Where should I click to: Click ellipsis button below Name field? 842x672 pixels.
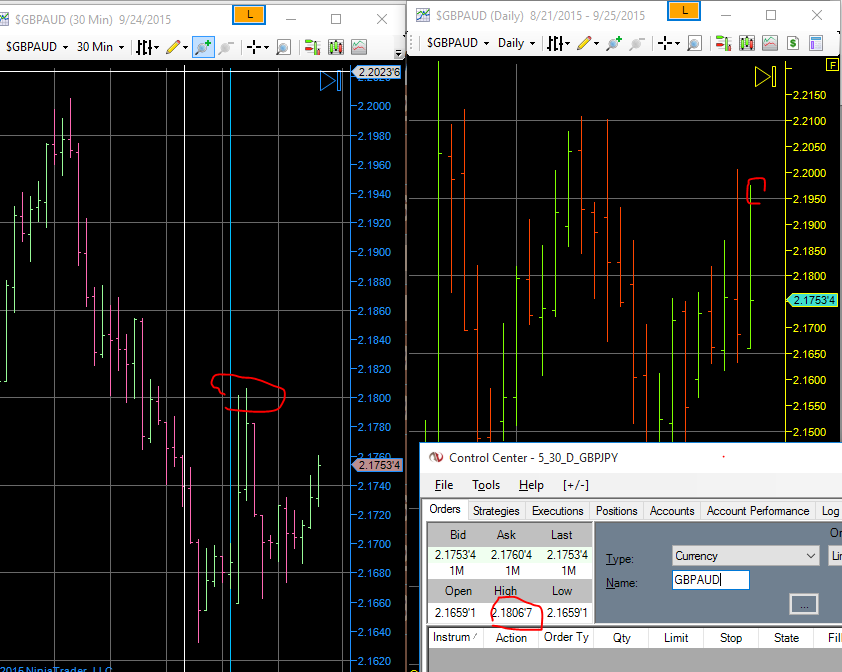tap(804, 604)
